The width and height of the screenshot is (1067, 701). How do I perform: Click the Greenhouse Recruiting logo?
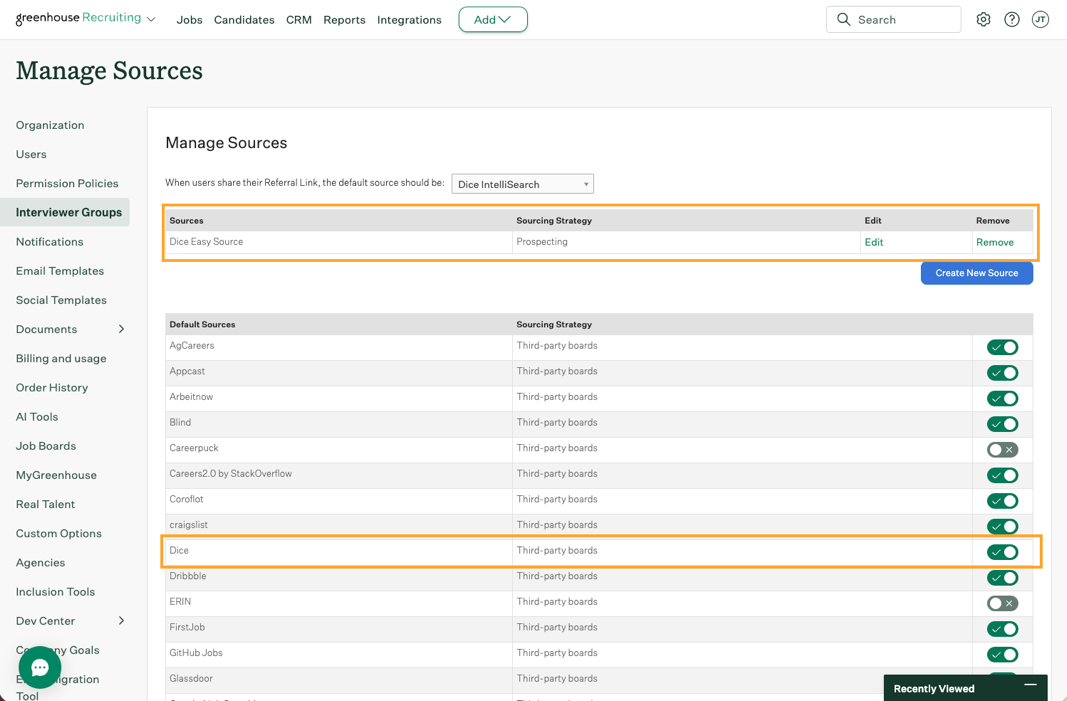[78, 18]
